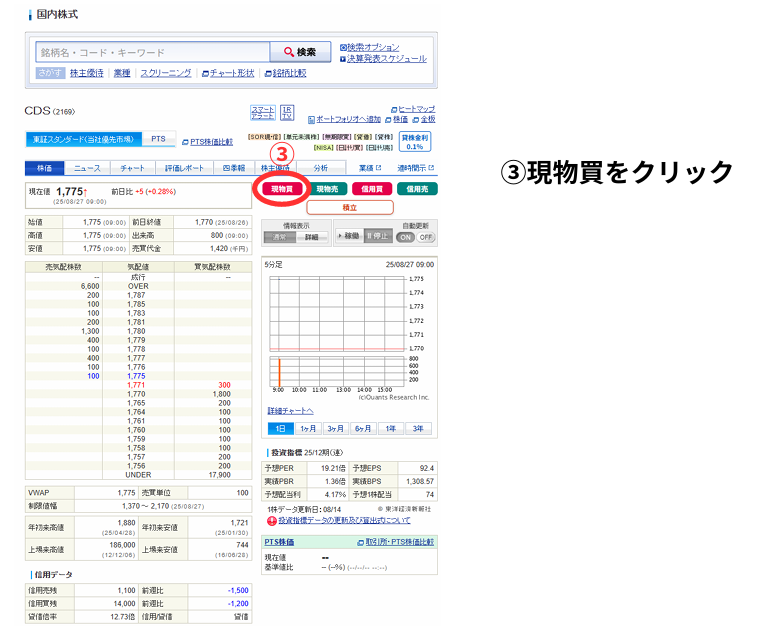Screen dimensions: 768x633
Task: Select the 3ヶ月 chart period
Action: (335, 428)
